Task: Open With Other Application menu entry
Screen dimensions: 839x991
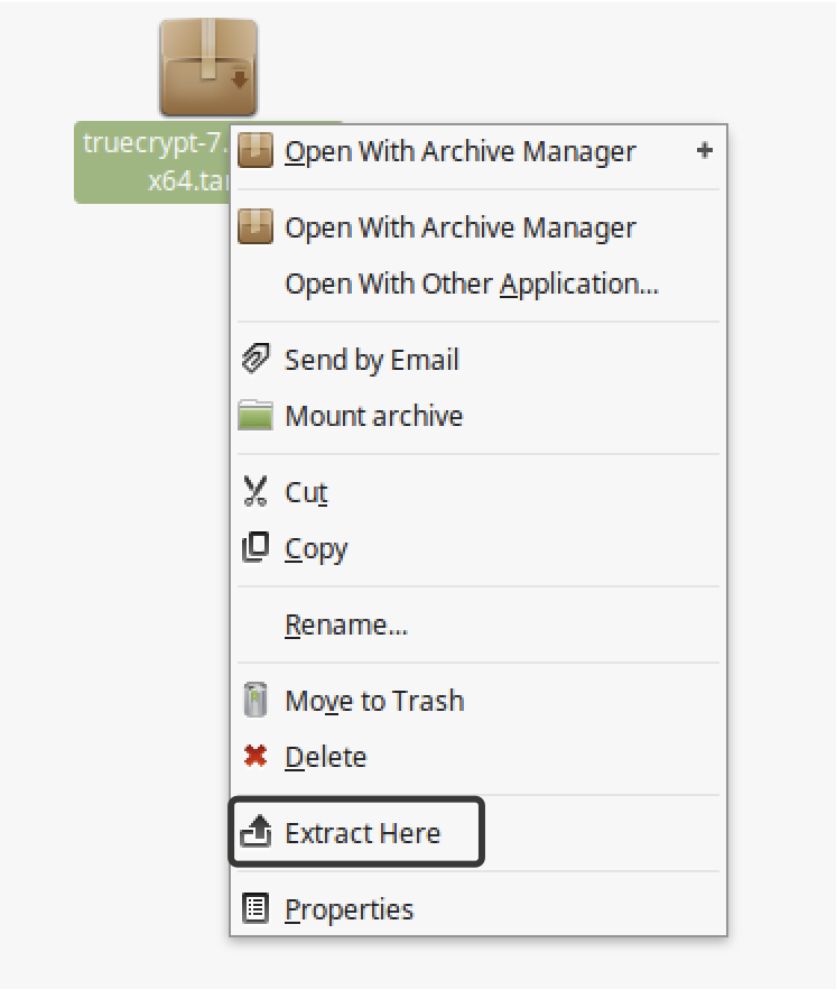Action: pos(471,285)
